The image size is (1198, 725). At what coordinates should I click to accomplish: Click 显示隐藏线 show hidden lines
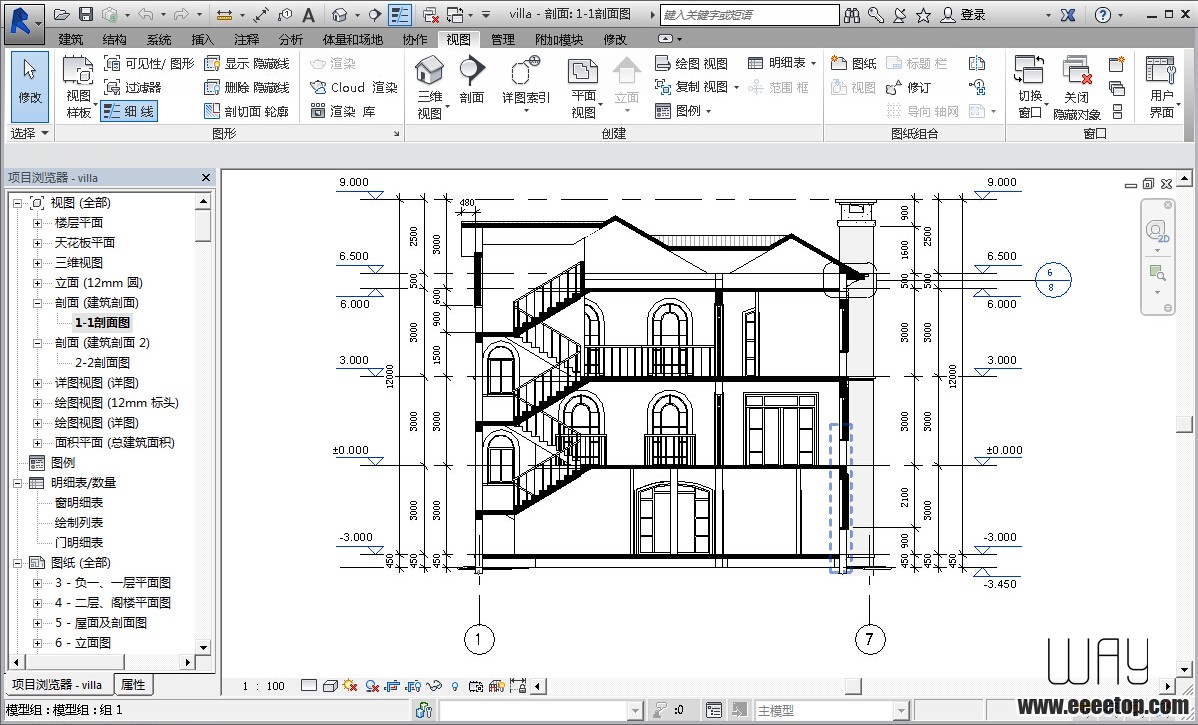(247, 63)
